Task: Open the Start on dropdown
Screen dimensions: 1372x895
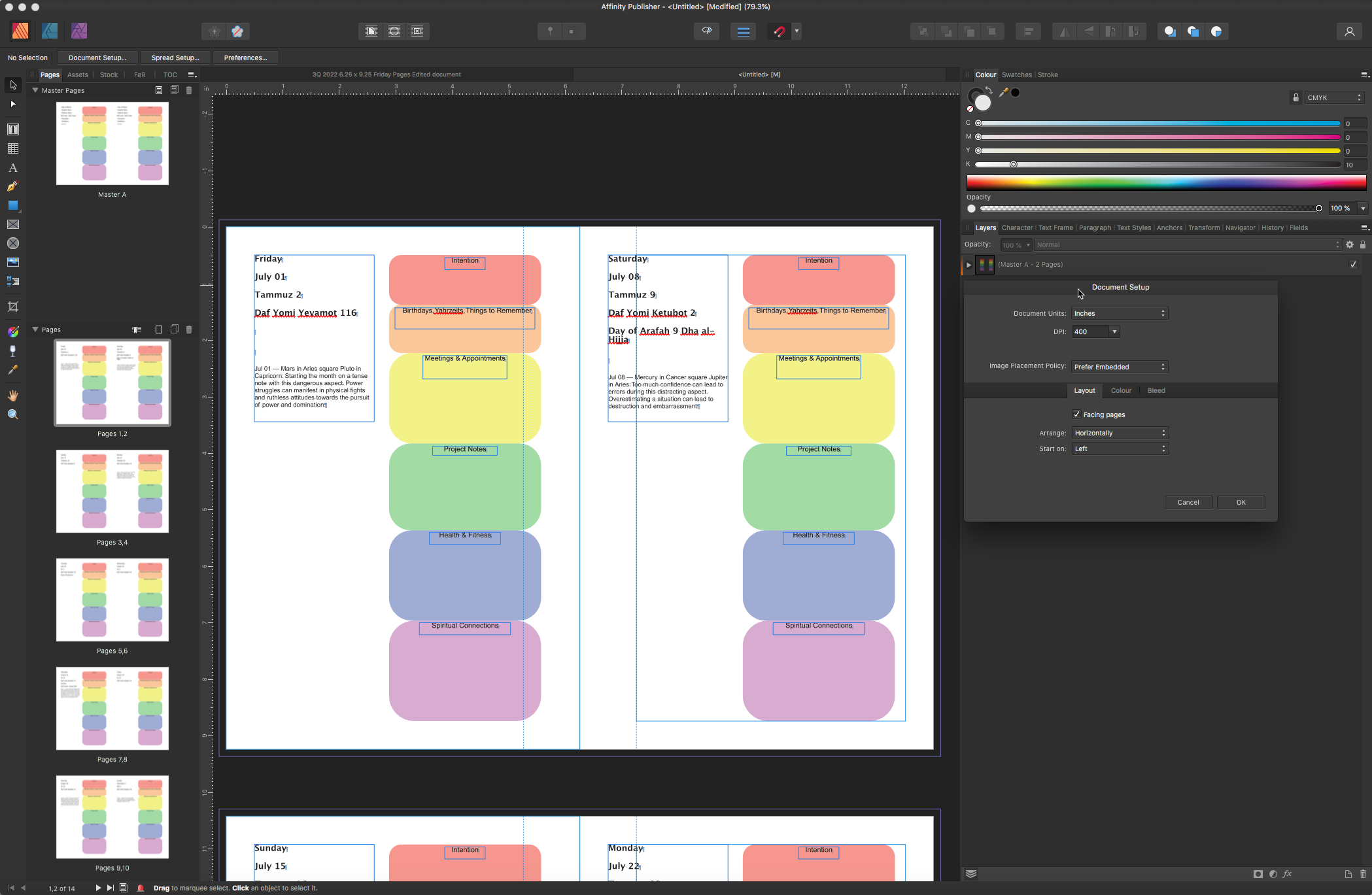Action: click(x=1120, y=449)
